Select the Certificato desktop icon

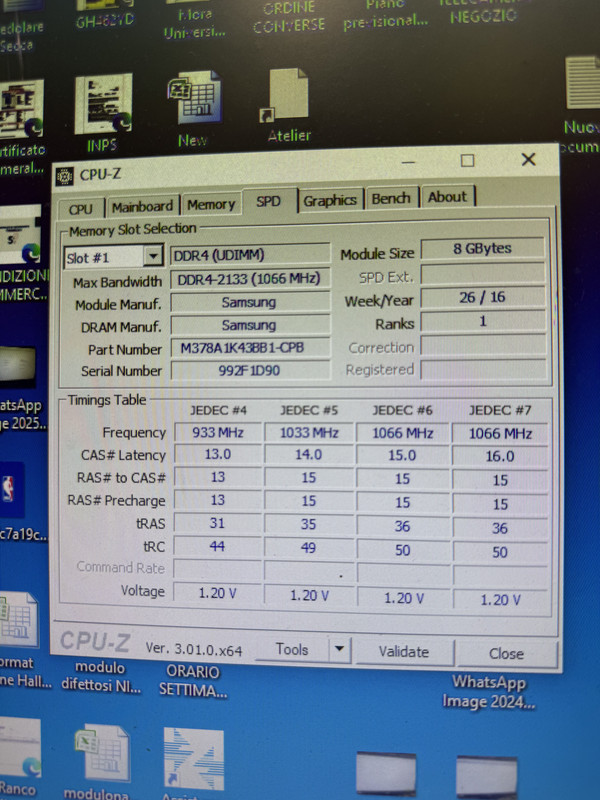21,127
